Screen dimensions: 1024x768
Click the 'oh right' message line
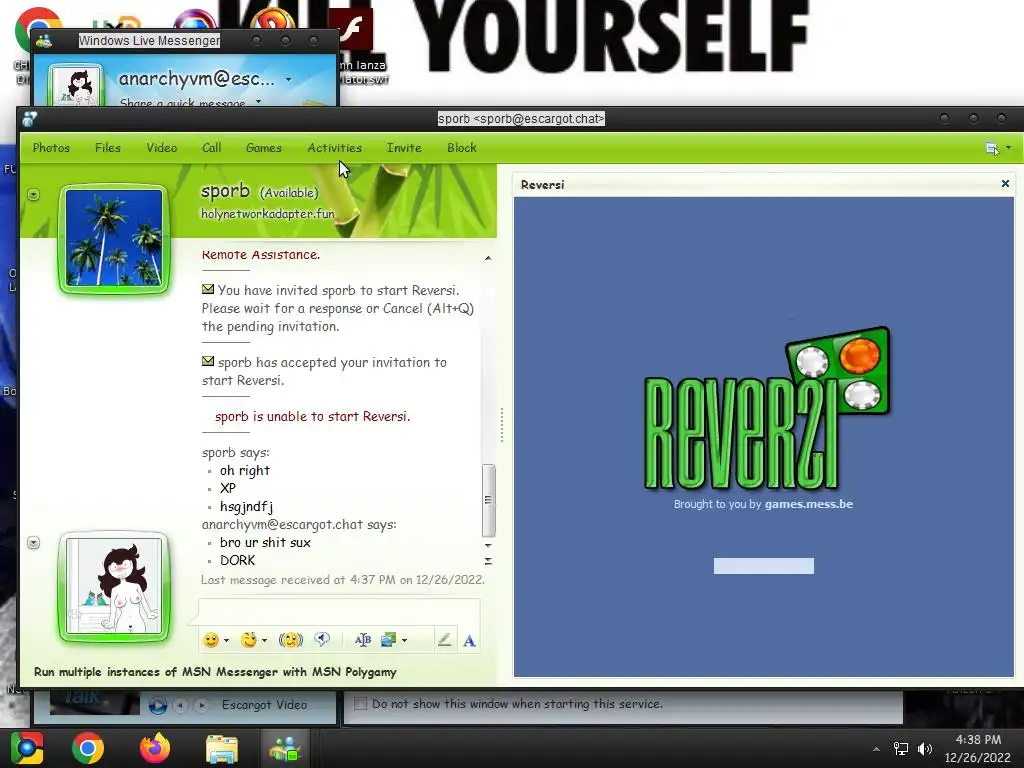pyautogui.click(x=245, y=470)
